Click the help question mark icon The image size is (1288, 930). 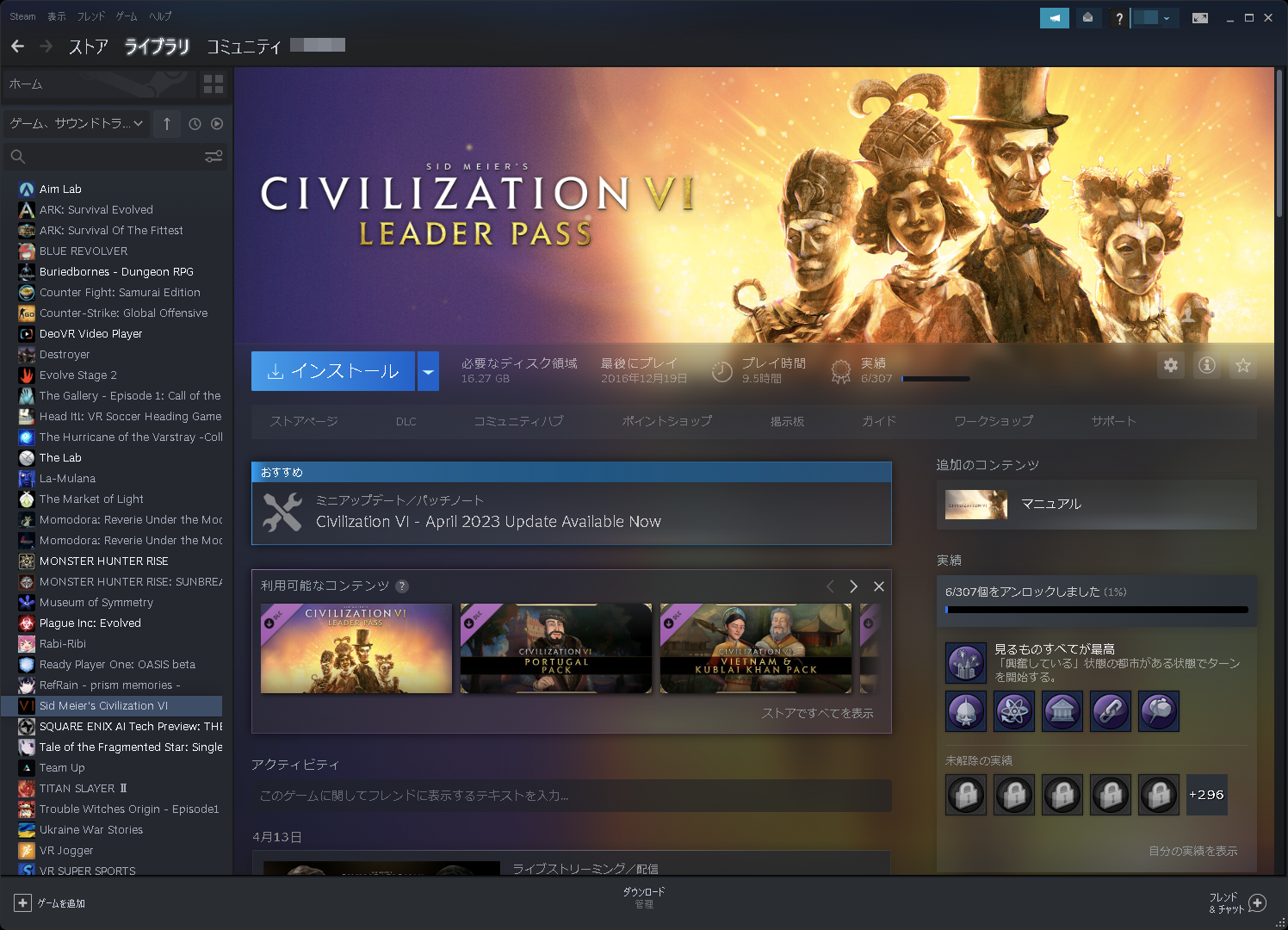click(1118, 17)
